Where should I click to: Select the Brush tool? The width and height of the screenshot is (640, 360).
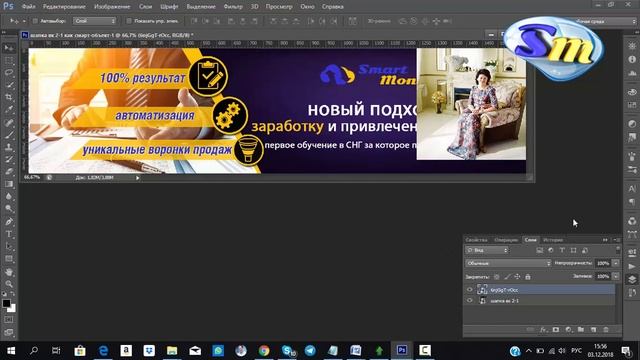coord(9,134)
